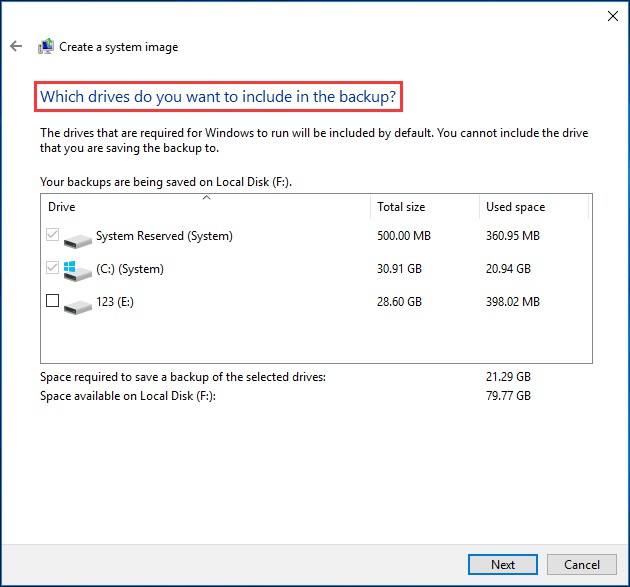Click the Create a system image wizard icon
Screen dimensions: 630x587
click(46, 46)
